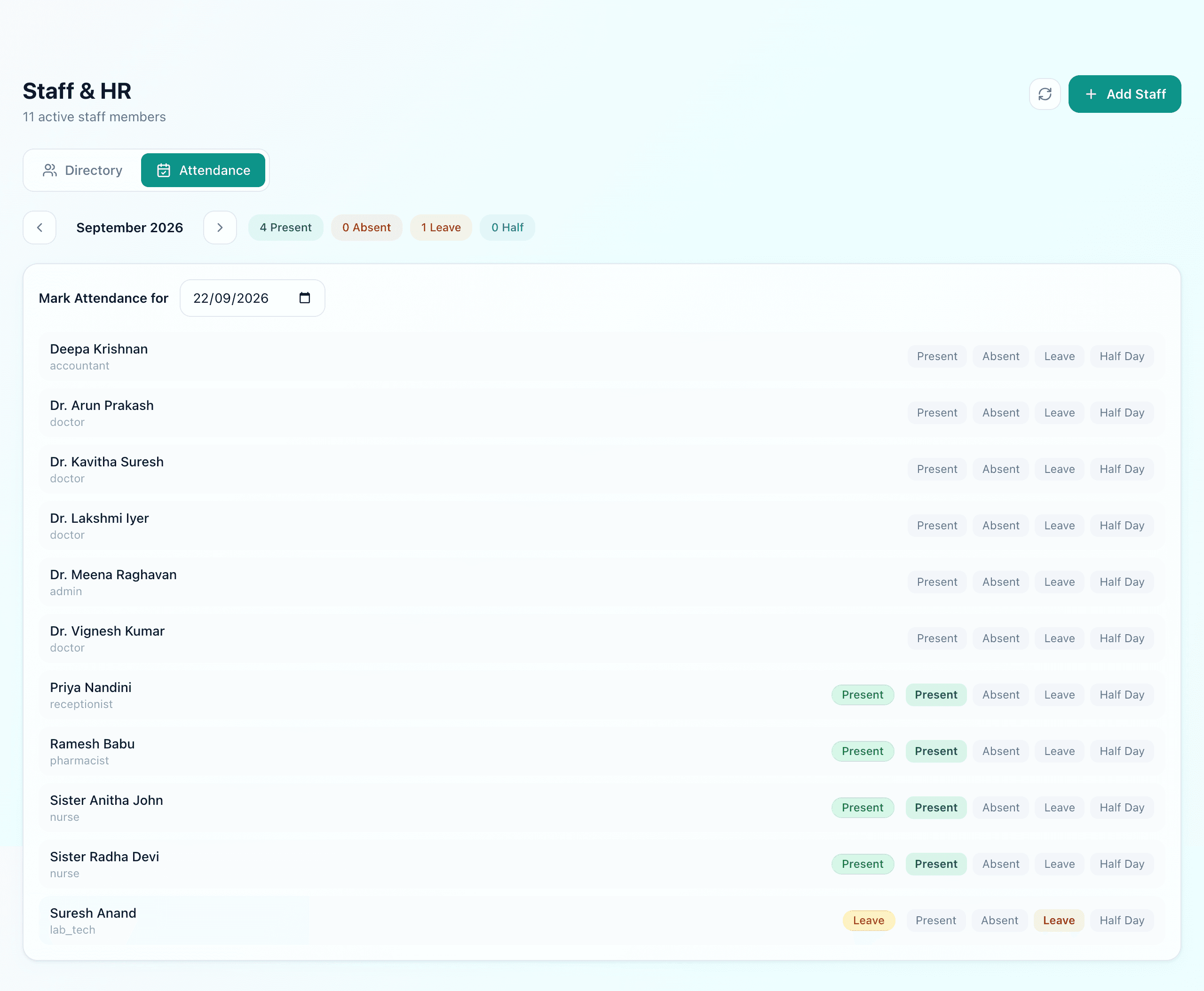Set Ramesh Babu to Leave

(1060, 751)
